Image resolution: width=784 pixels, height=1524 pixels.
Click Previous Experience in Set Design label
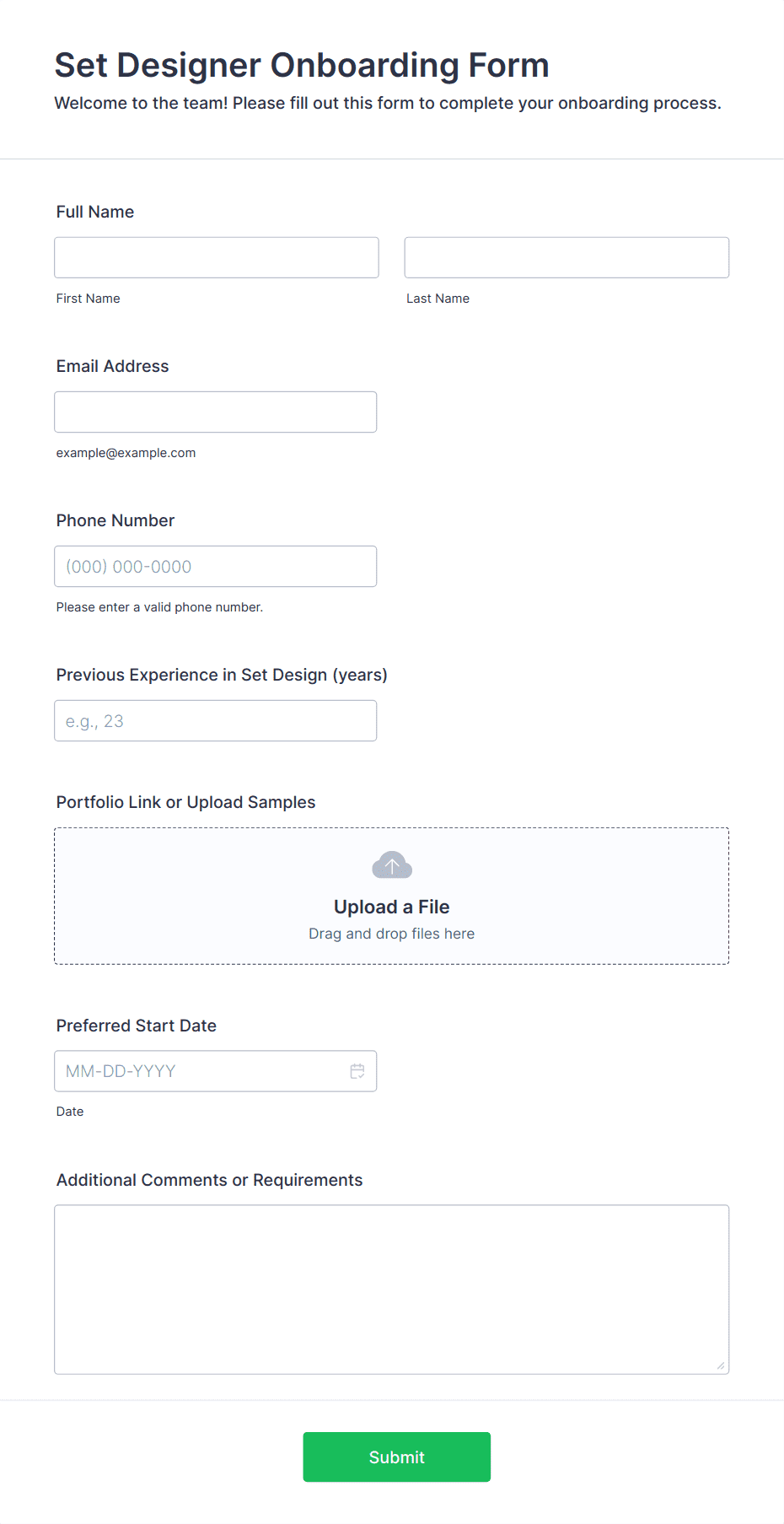tap(222, 675)
